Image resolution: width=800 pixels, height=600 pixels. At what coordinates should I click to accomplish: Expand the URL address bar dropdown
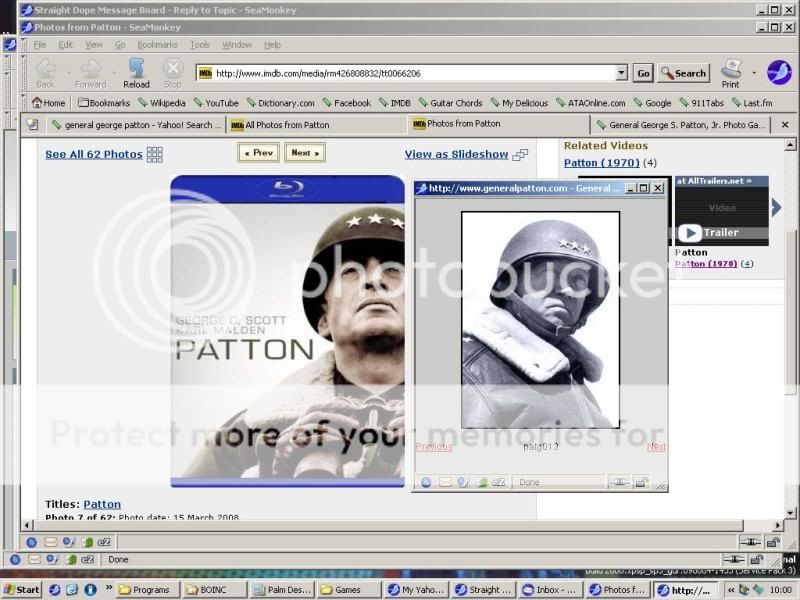pos(621,73)
